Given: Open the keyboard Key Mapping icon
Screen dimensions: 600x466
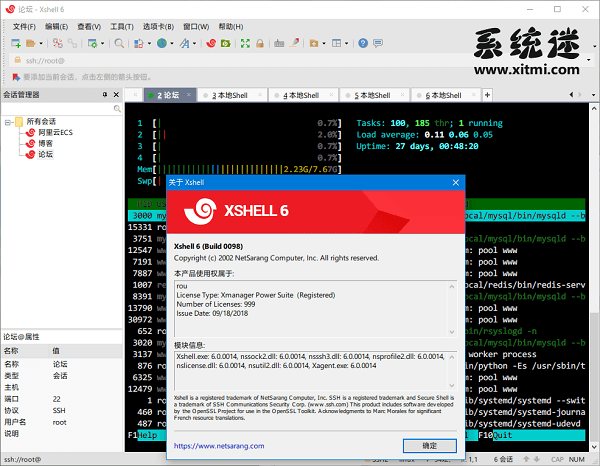Looking at the screenshot, I should [279, 43].
